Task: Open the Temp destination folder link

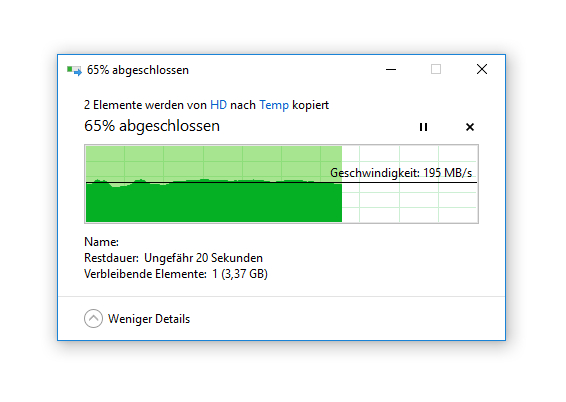Action: click(274, 105)
